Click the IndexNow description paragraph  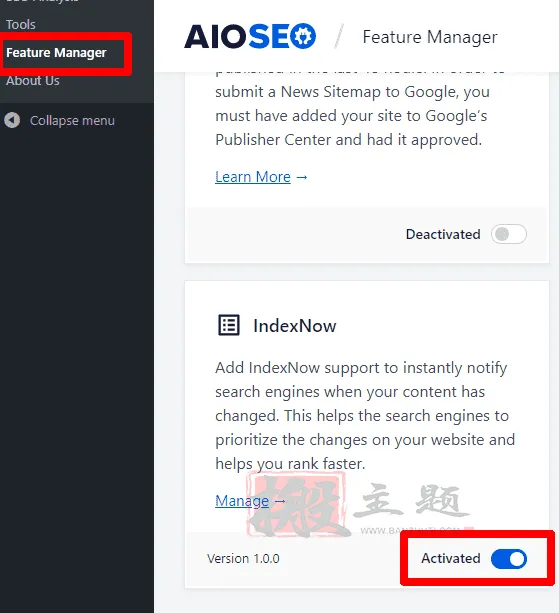tap(365, 416)
